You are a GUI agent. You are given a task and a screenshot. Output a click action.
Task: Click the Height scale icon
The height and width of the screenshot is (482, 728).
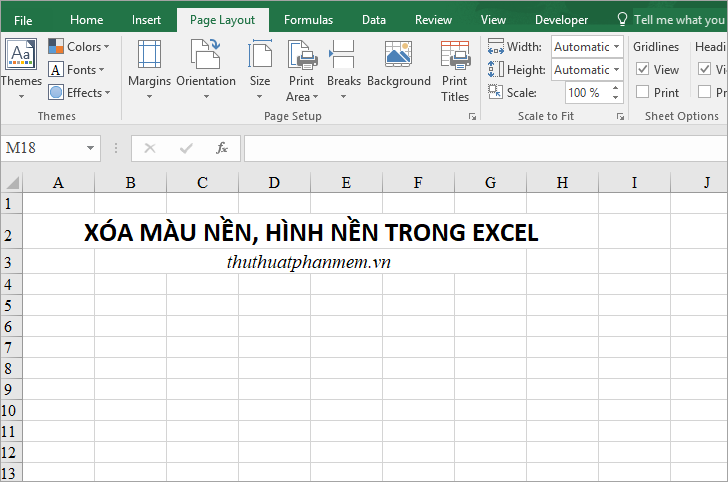[496, 70]
